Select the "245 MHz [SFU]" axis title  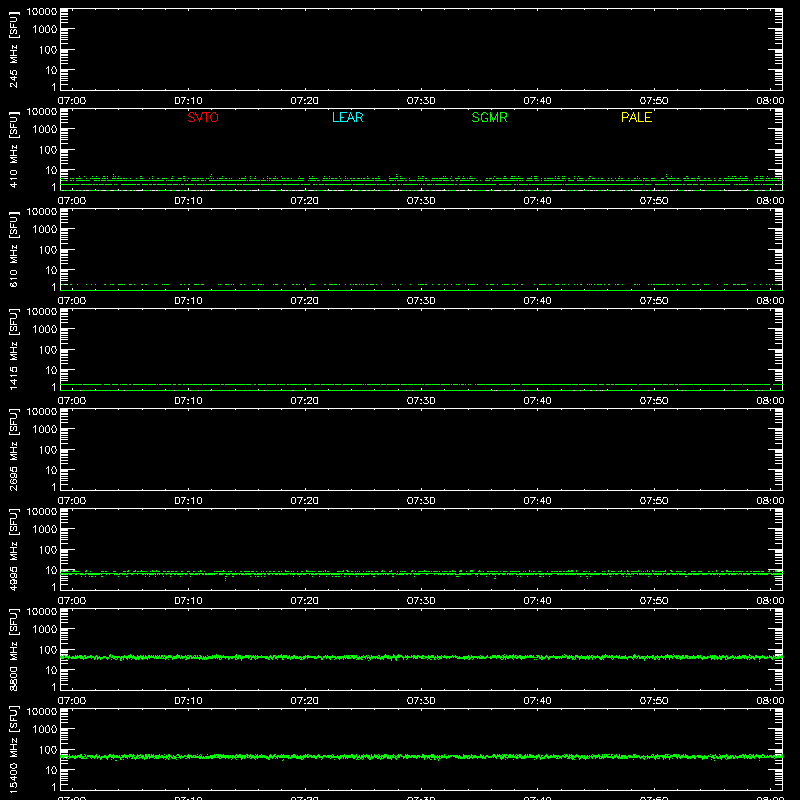point(13,49)
